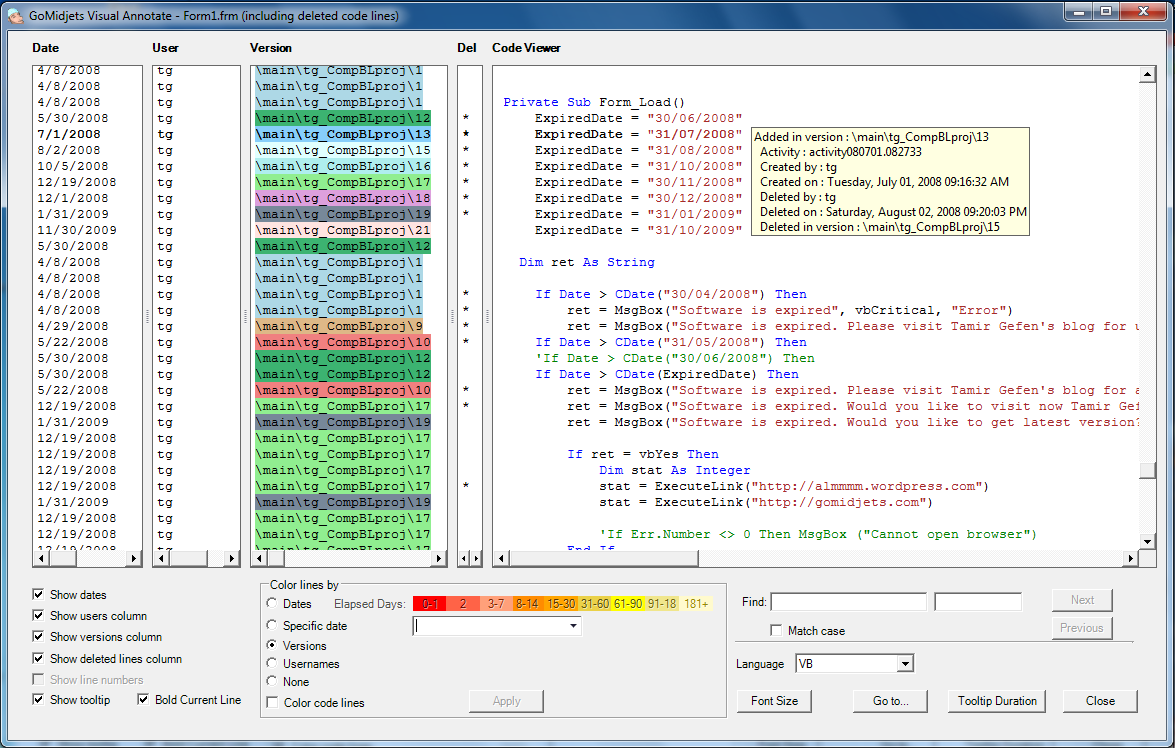Click Date column scroll-left arrow
Screen dimensions: 1175x749
(40, 558)
